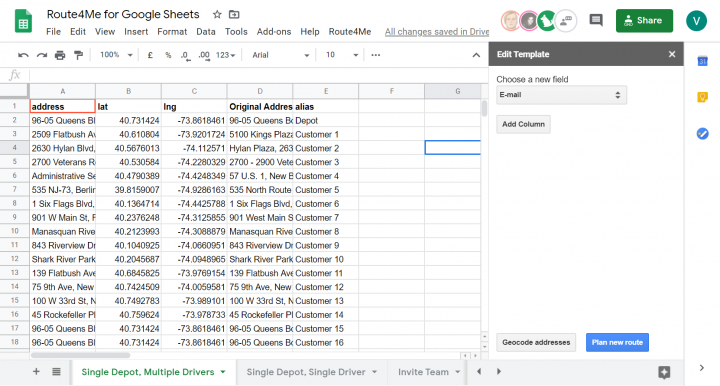This screenshot has width=720, height=386.
Task: Open the zoom 100% dropdown
Action: tap(116, 55)
